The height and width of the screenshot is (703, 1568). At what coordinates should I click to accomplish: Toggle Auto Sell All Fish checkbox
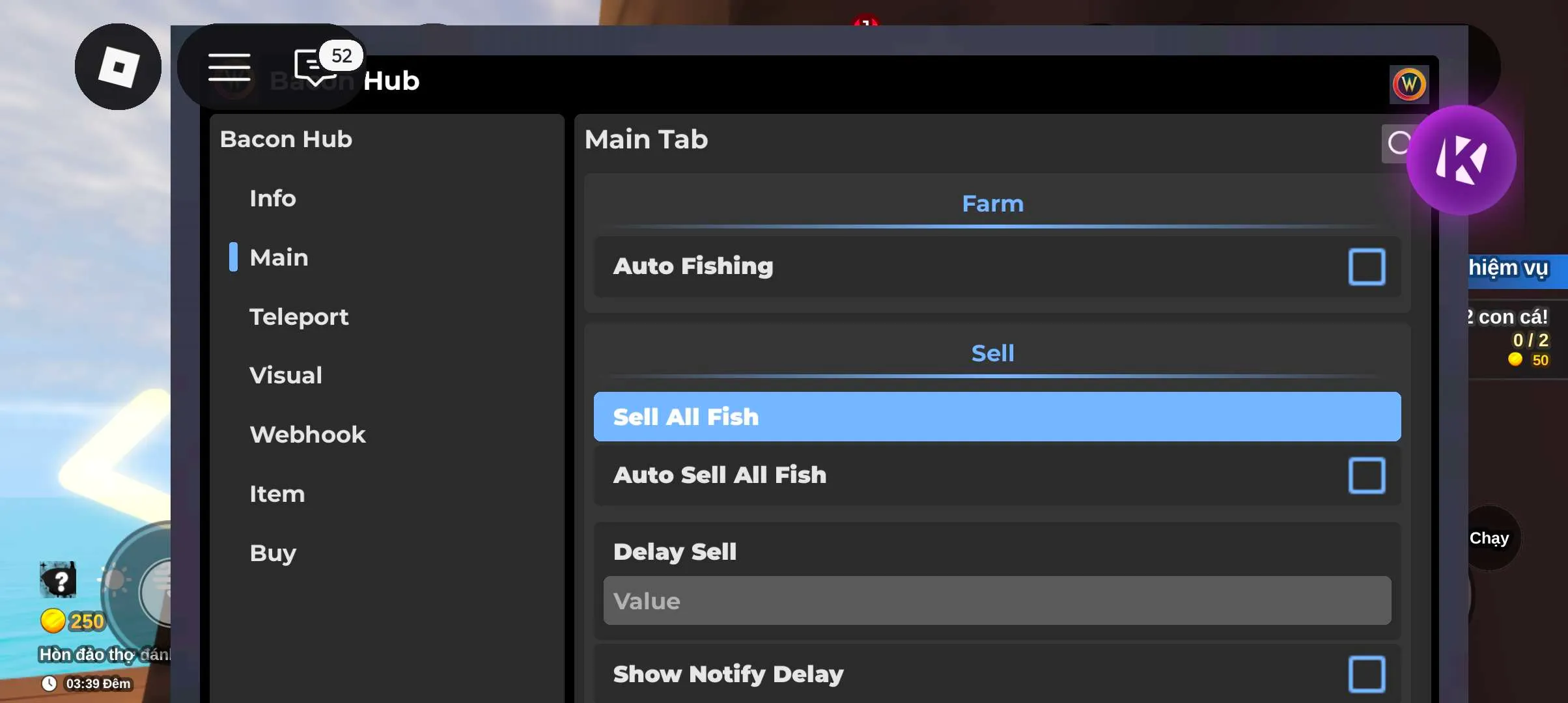pos(1367,475)
